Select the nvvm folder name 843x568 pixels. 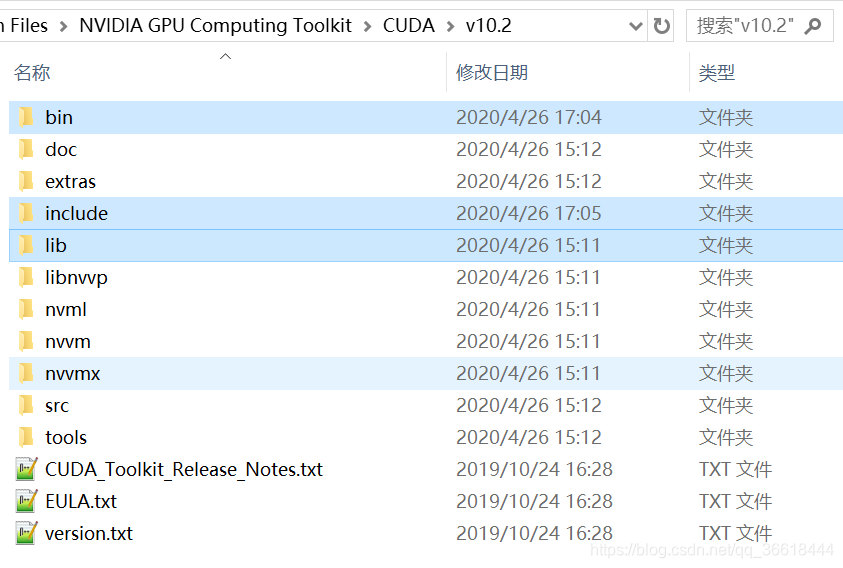click(68, 342)
